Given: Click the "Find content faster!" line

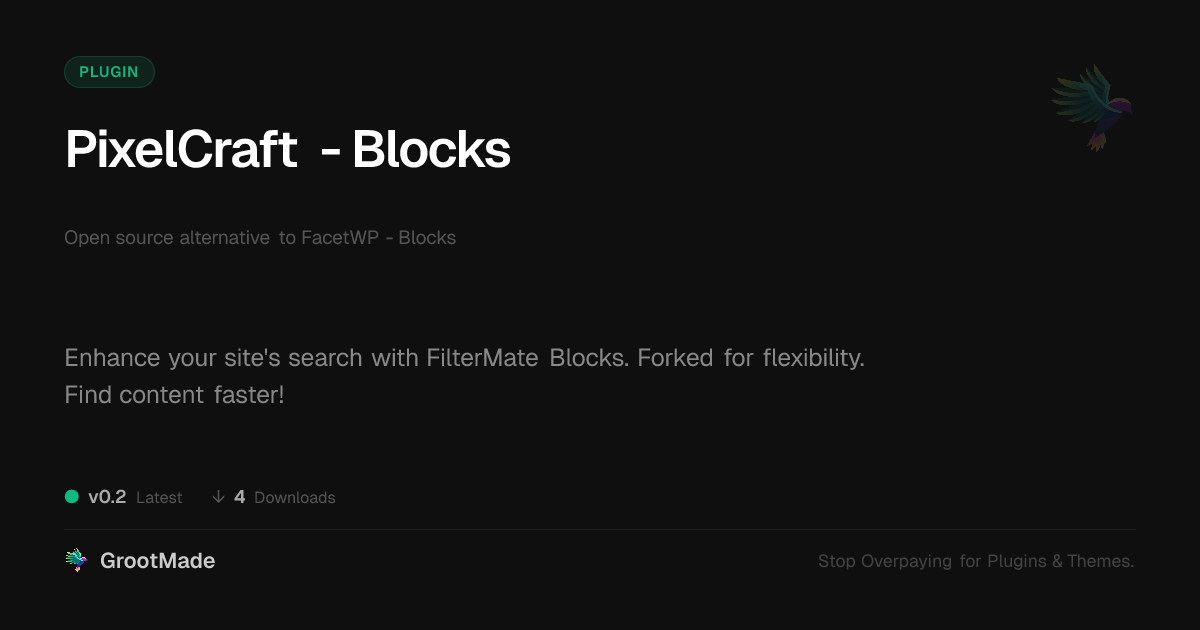Looking at the screenshot, I should click(174, 394).
